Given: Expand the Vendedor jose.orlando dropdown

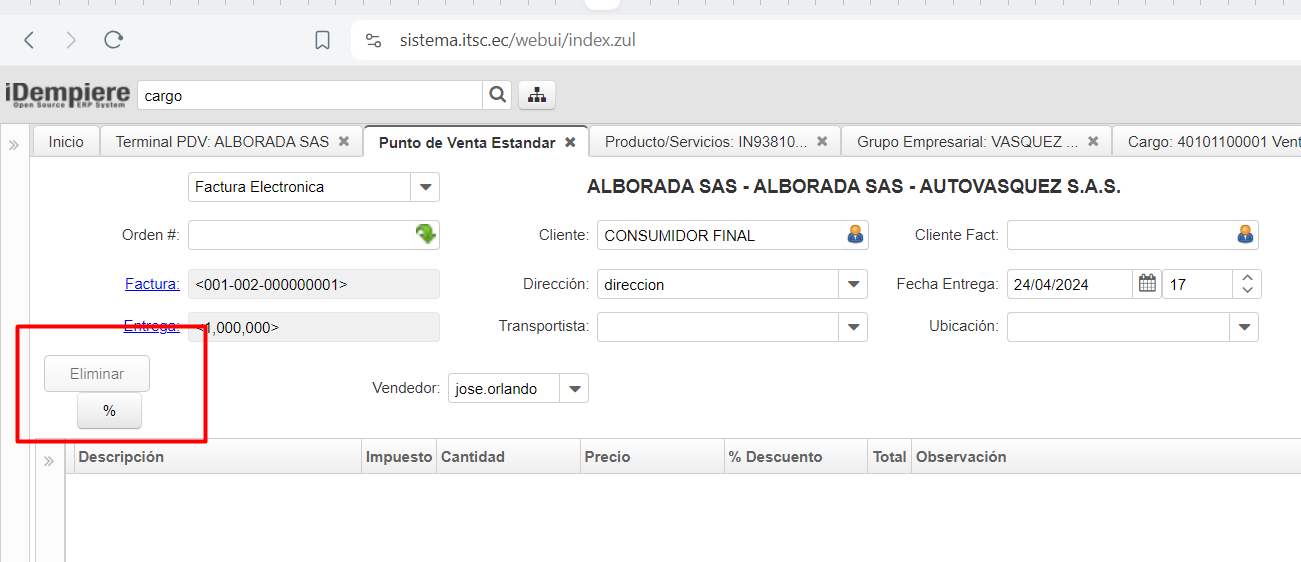Looking at the screenshot, I should tap(574, 389).
